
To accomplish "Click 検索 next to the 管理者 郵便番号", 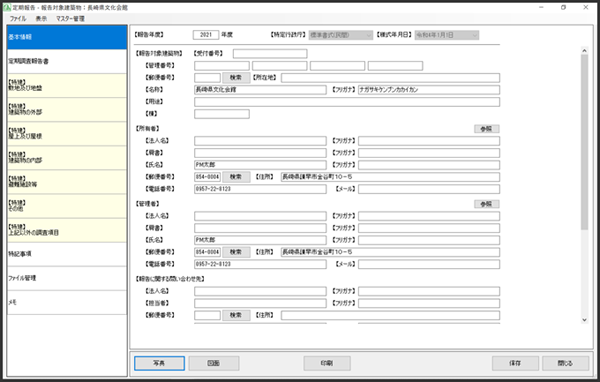I will 236,252.
